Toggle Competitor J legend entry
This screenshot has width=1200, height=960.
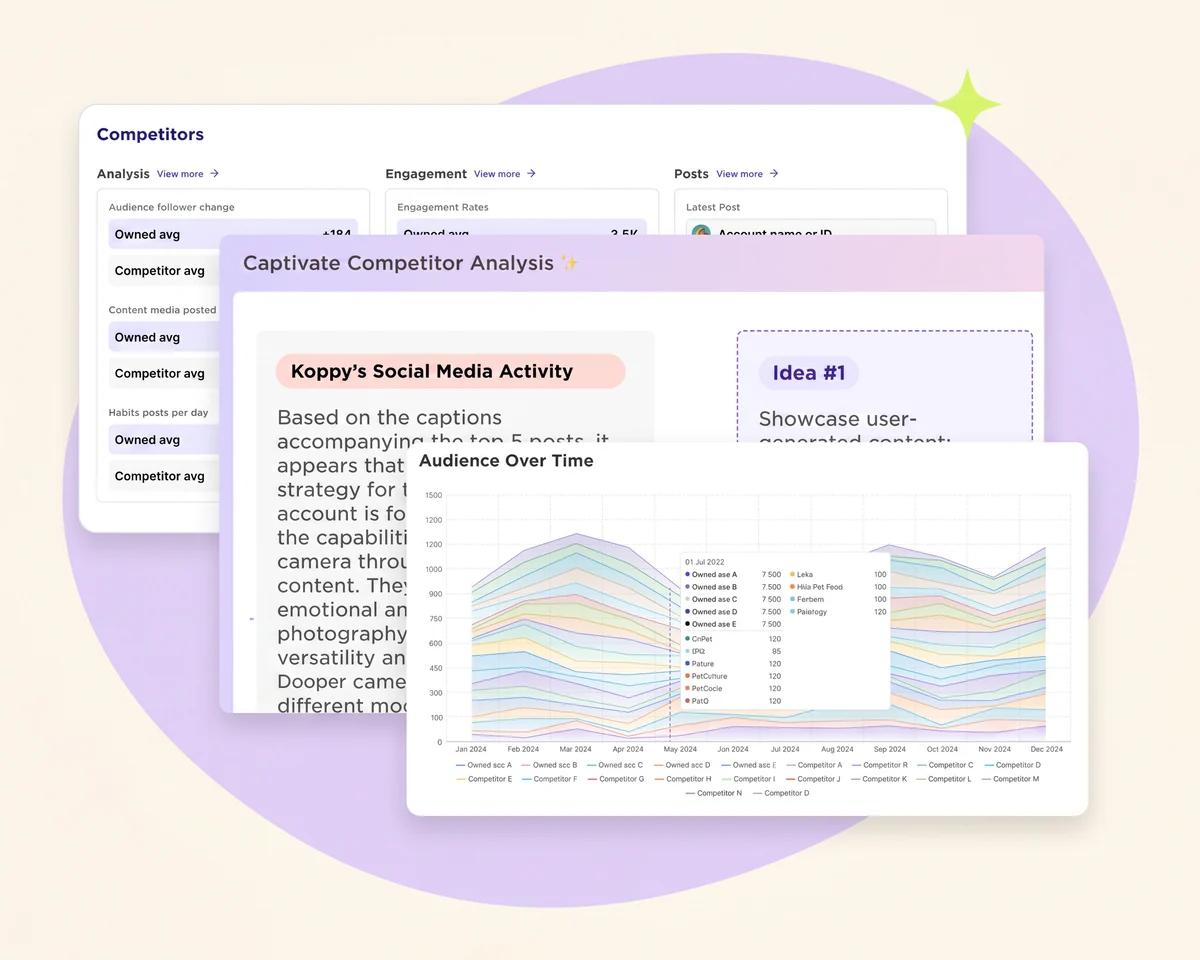(x=813, y=779)
